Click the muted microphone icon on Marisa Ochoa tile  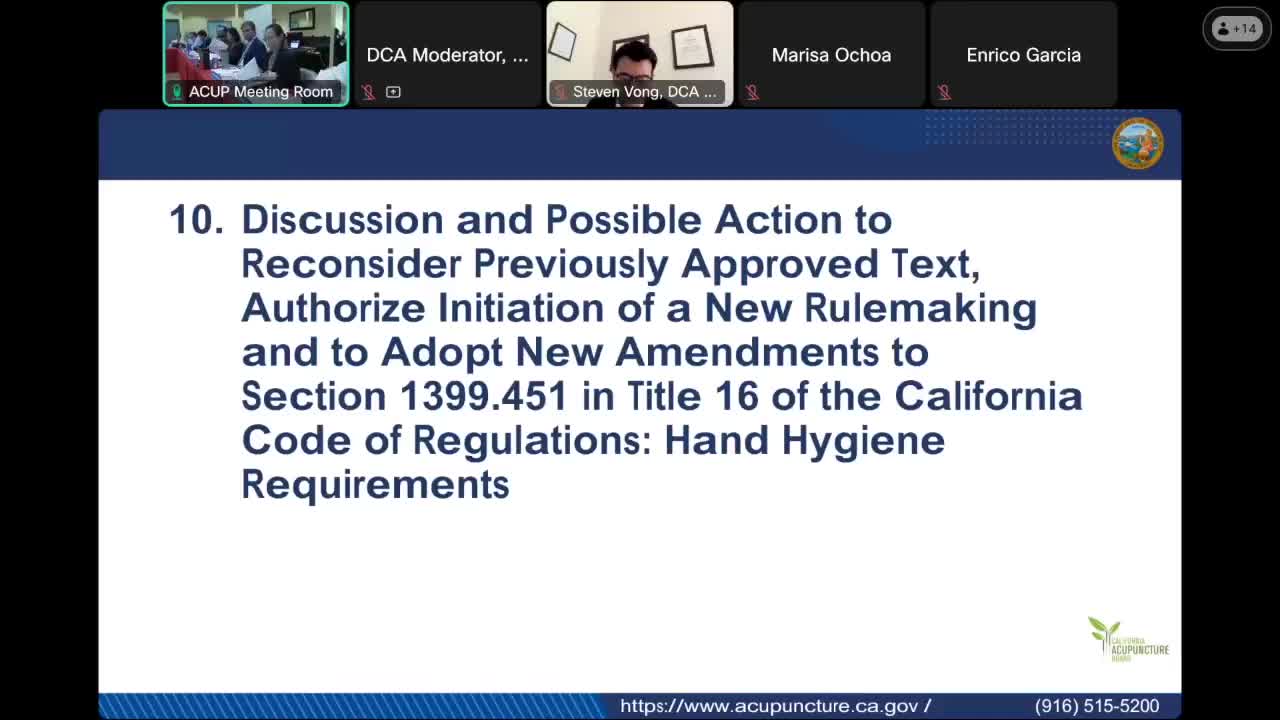pos(752,92)
